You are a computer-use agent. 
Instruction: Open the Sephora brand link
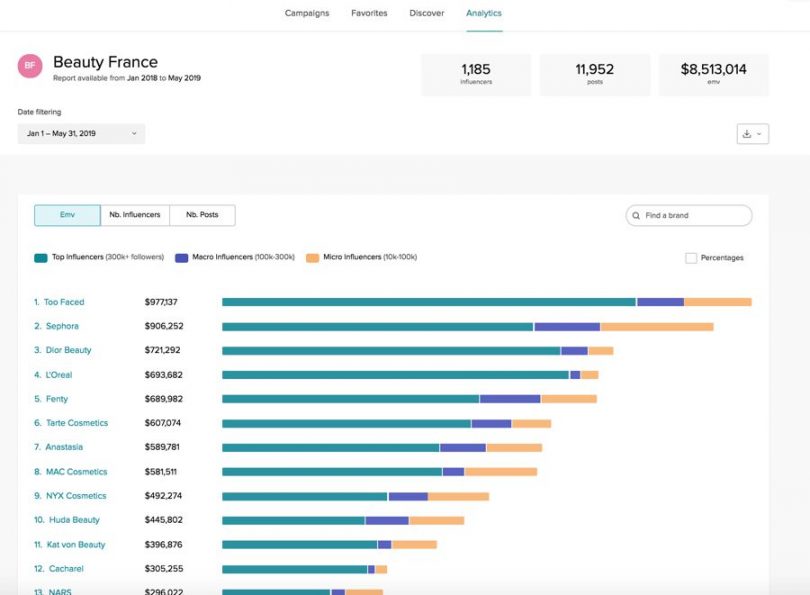[x=62, y=326]
